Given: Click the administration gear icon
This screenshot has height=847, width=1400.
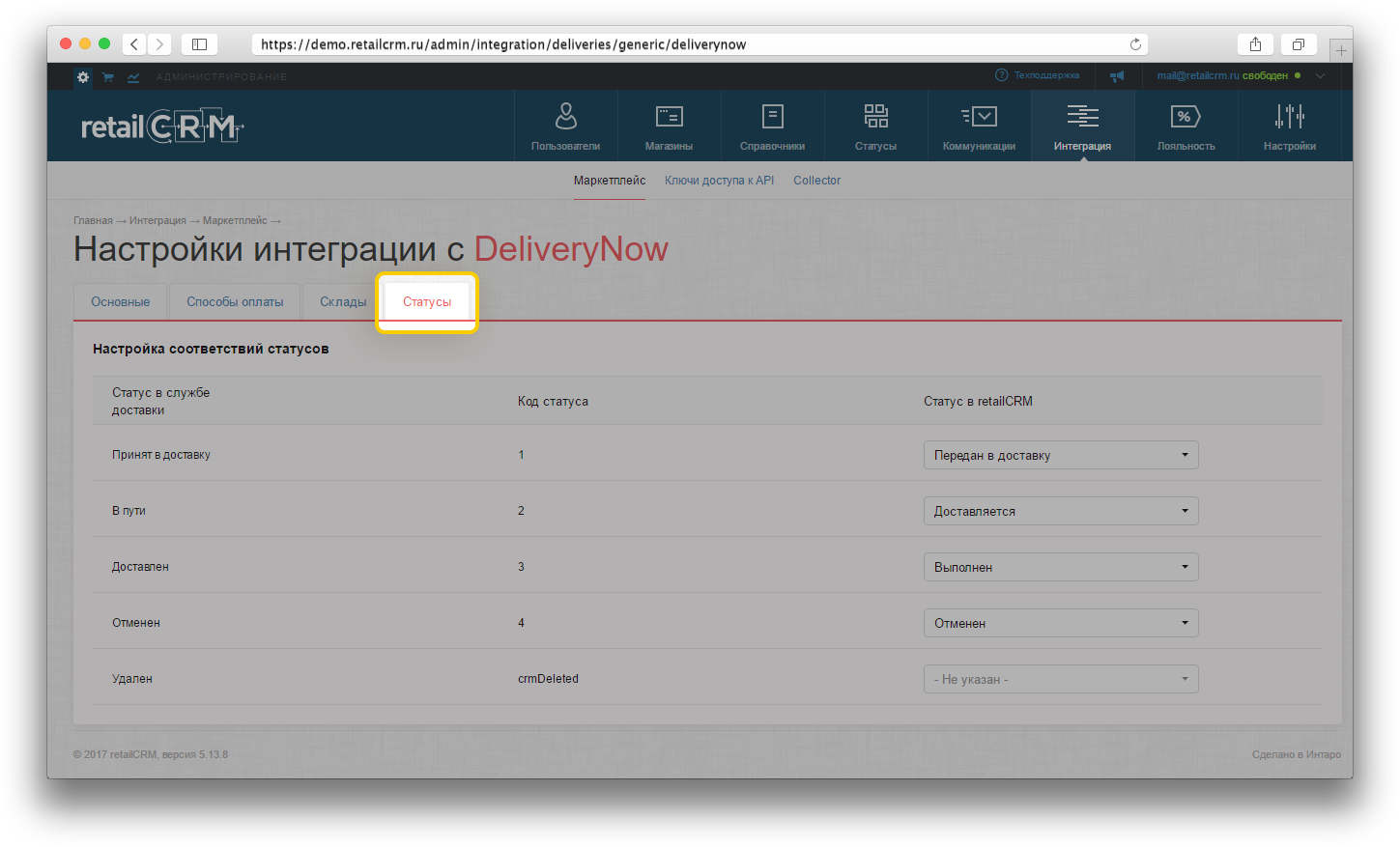Looking at the screenshot, I should tap(83, 77).
